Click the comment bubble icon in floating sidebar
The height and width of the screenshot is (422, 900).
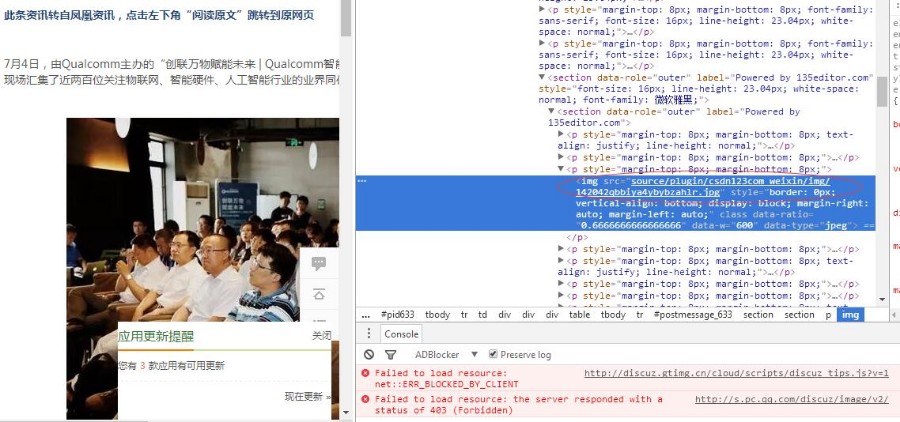point(319,264)
